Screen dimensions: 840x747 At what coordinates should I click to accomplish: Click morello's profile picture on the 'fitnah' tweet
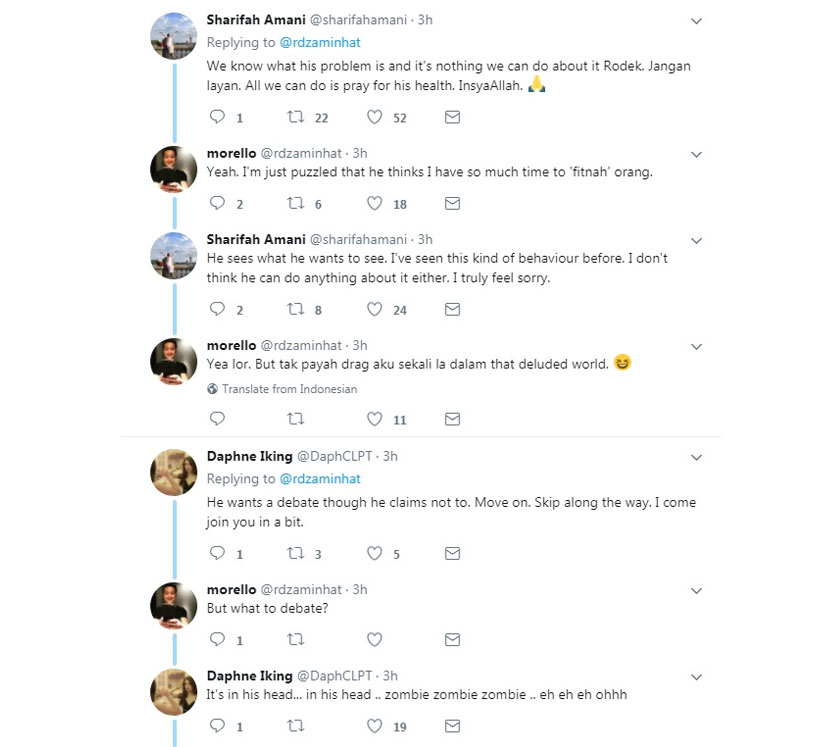(x=173, y=169)
